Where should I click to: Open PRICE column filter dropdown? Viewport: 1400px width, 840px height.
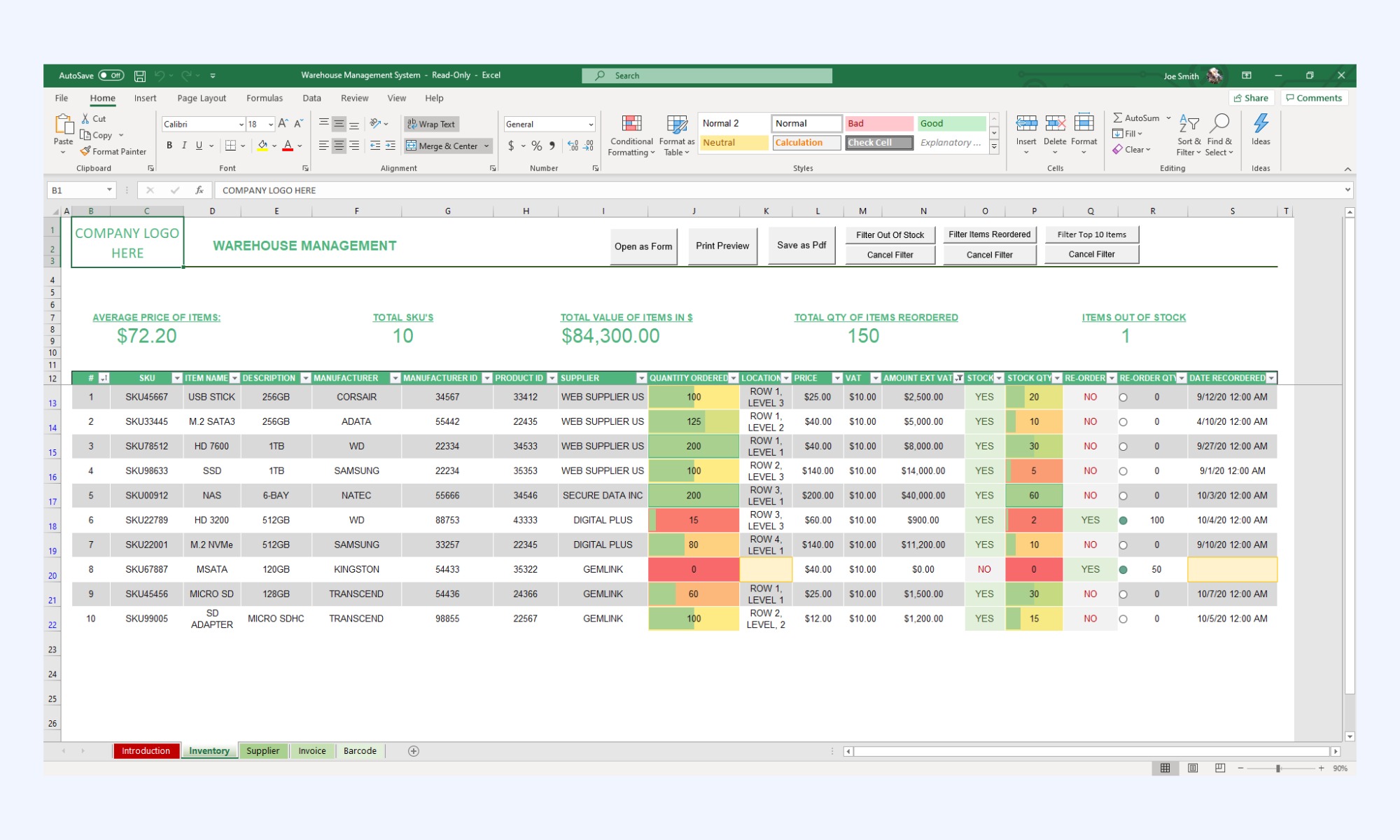tap(836, 378)
